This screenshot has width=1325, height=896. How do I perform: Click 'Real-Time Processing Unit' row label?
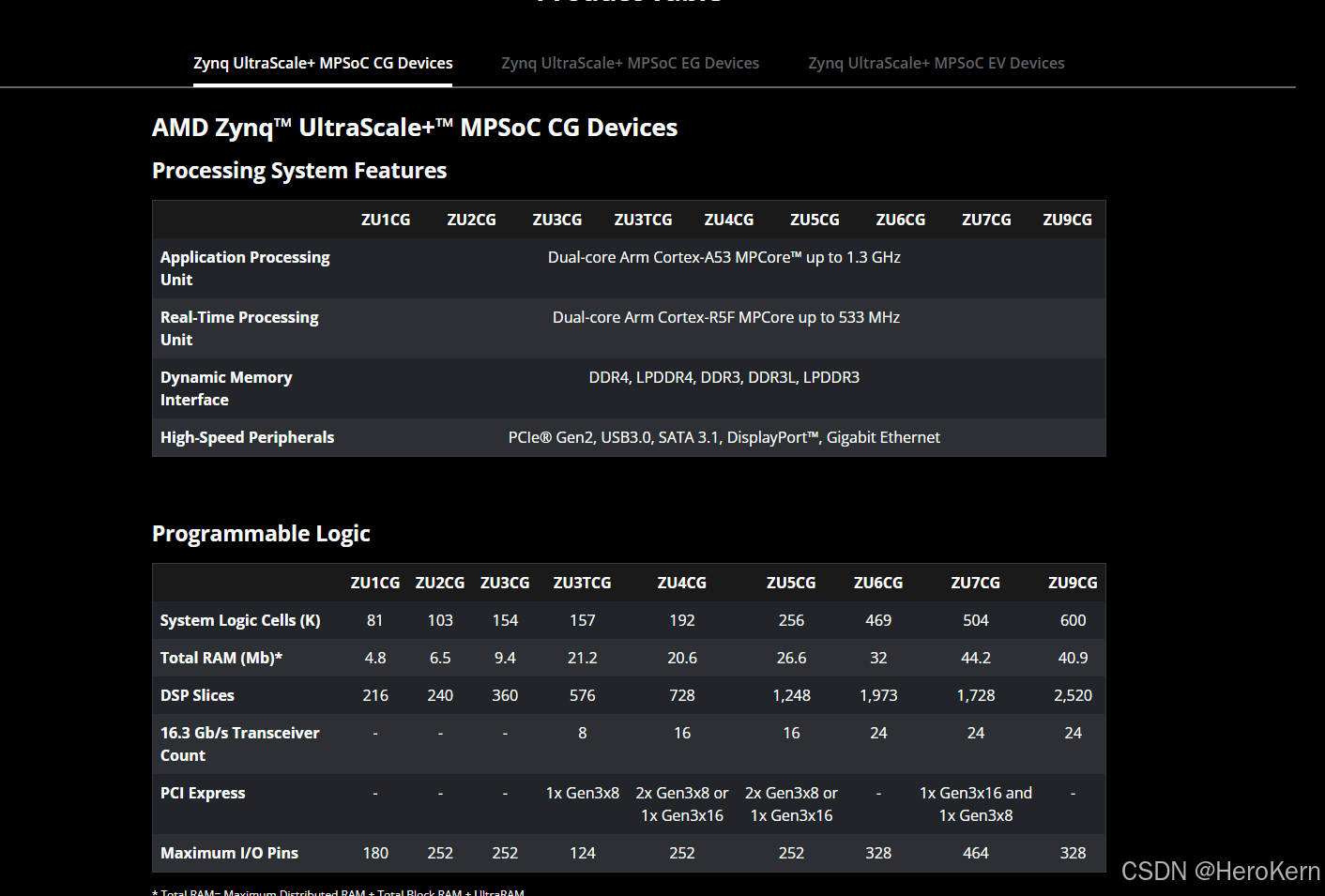239,328
